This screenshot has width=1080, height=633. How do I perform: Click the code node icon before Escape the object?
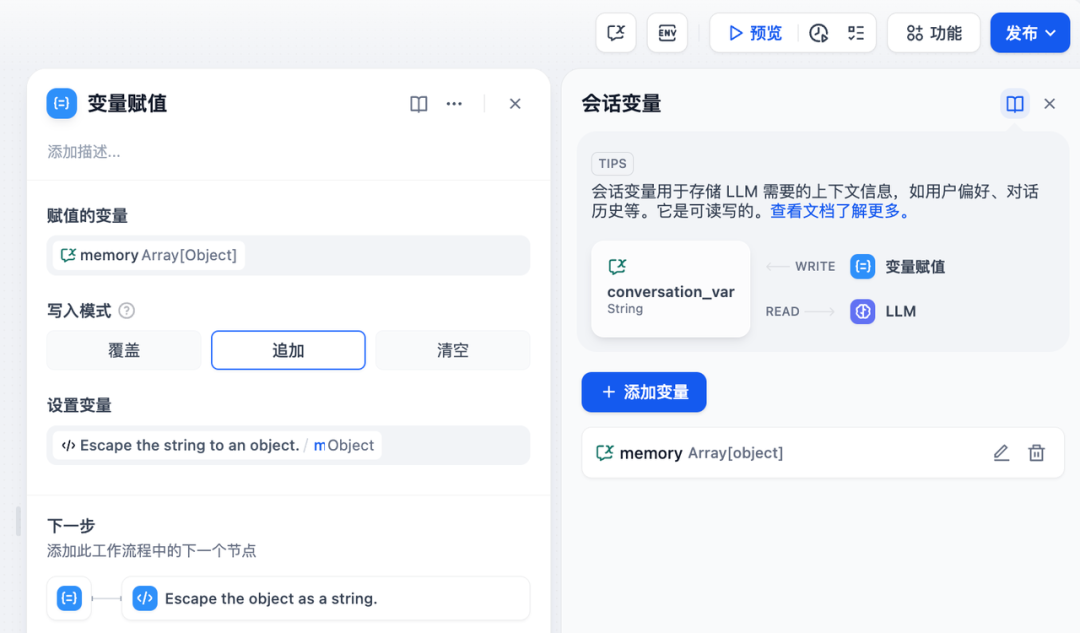pyautogui.click(x=145, y=598)
